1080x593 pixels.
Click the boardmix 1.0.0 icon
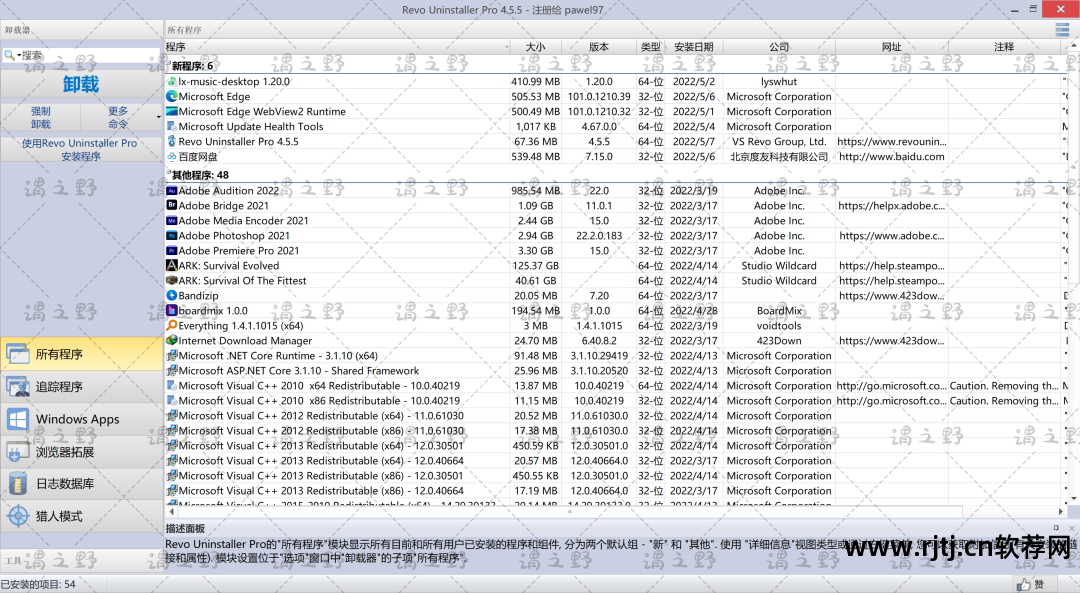(172, 311)
